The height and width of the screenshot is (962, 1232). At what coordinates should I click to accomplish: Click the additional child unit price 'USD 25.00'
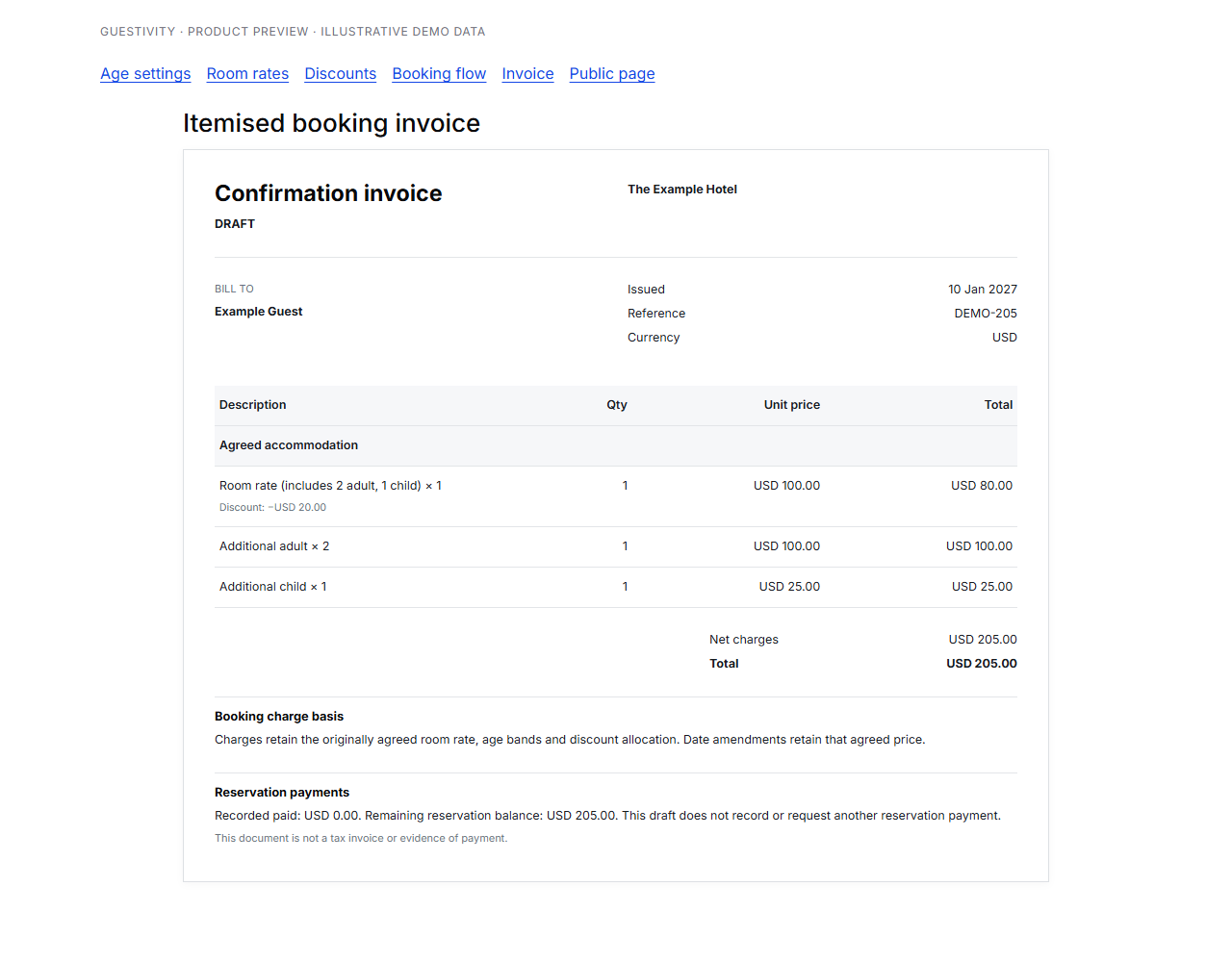point(789,587)
